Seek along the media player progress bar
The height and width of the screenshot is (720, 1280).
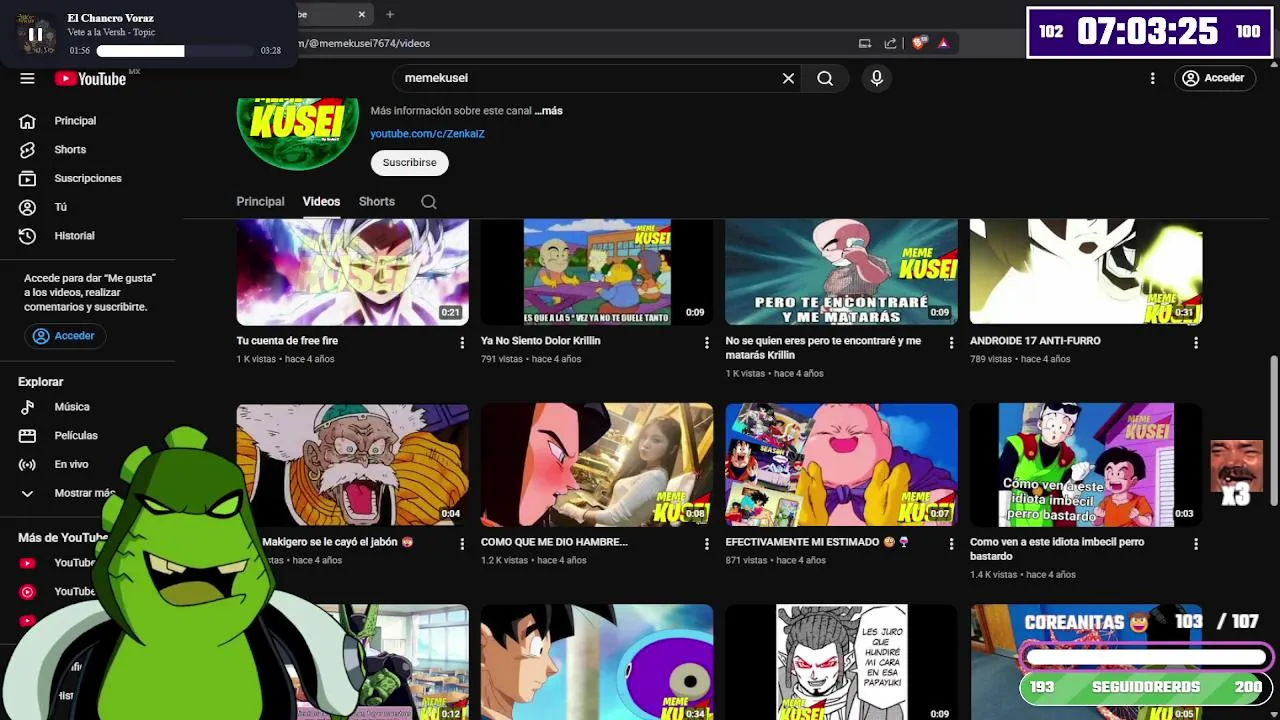coord(175,50)
